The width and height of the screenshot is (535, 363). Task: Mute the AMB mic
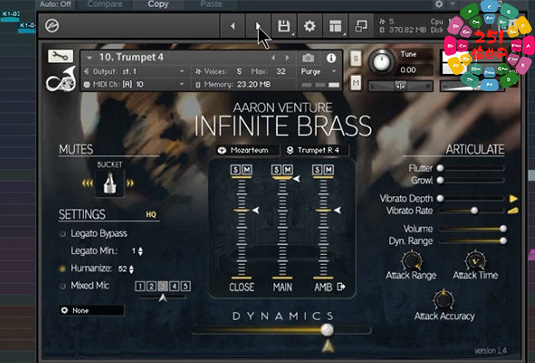[329, 170]
